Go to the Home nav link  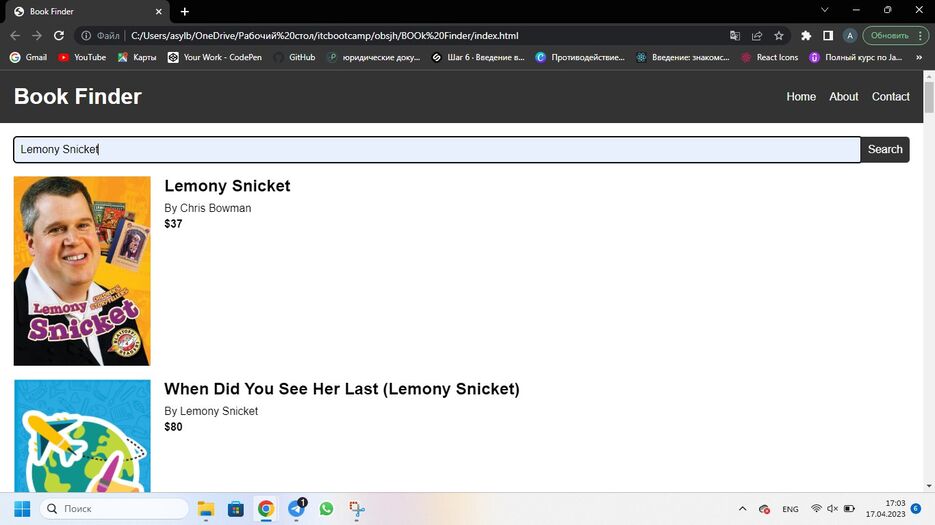click(x=801, y=97)
